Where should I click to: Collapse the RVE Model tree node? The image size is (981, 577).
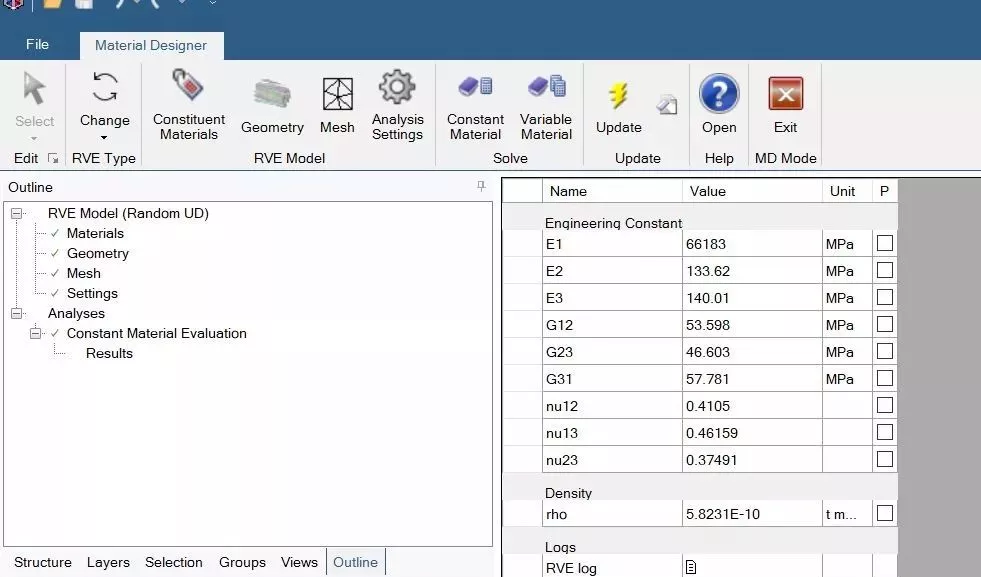16,213
